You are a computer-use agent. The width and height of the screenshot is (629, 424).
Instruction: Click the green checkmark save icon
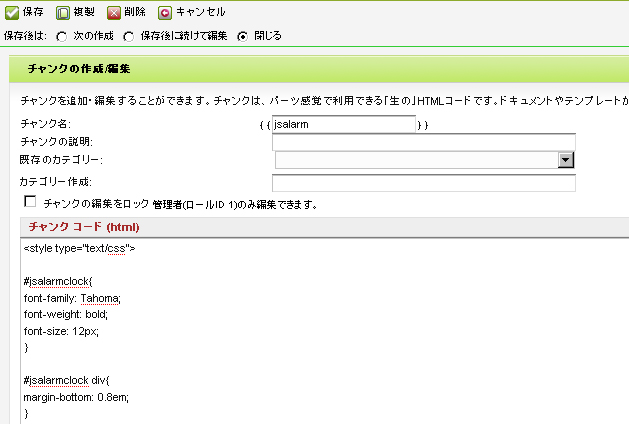11,12
